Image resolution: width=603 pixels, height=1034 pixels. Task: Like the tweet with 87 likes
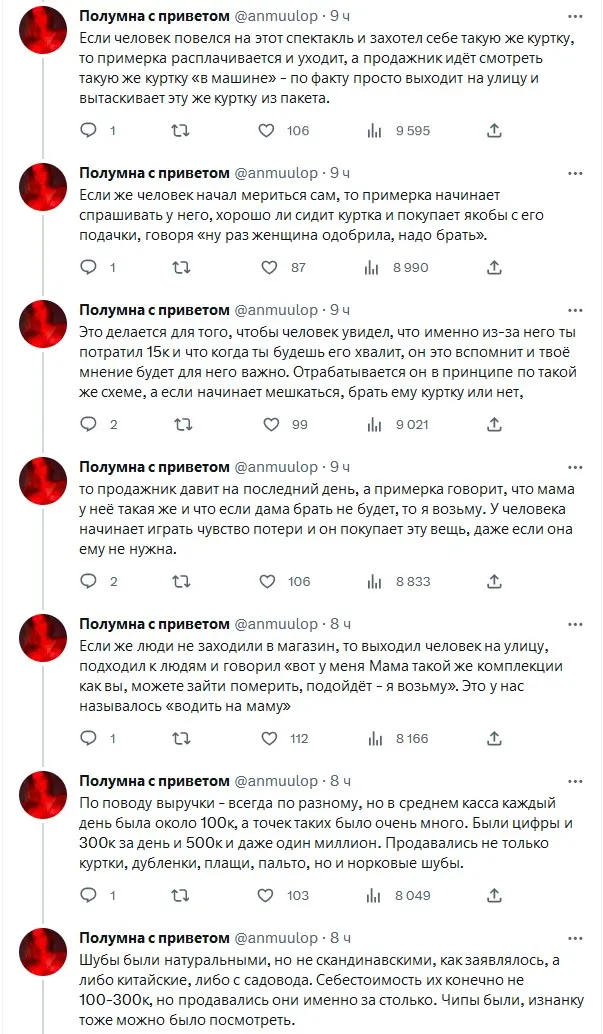click(x=269, y=267)
